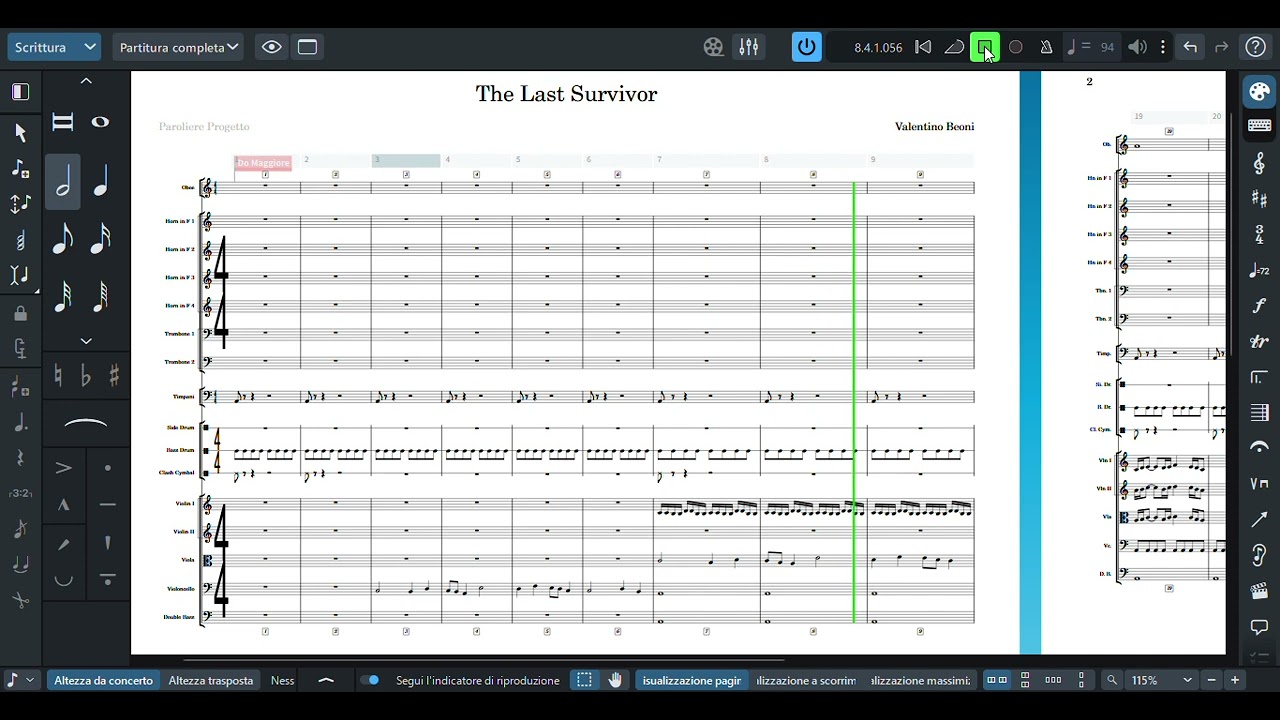Toggle Lock Duration padlock icon
The height and width of the screenshot is (720, 1280).
pyautogui.click(x=20, y=313)
